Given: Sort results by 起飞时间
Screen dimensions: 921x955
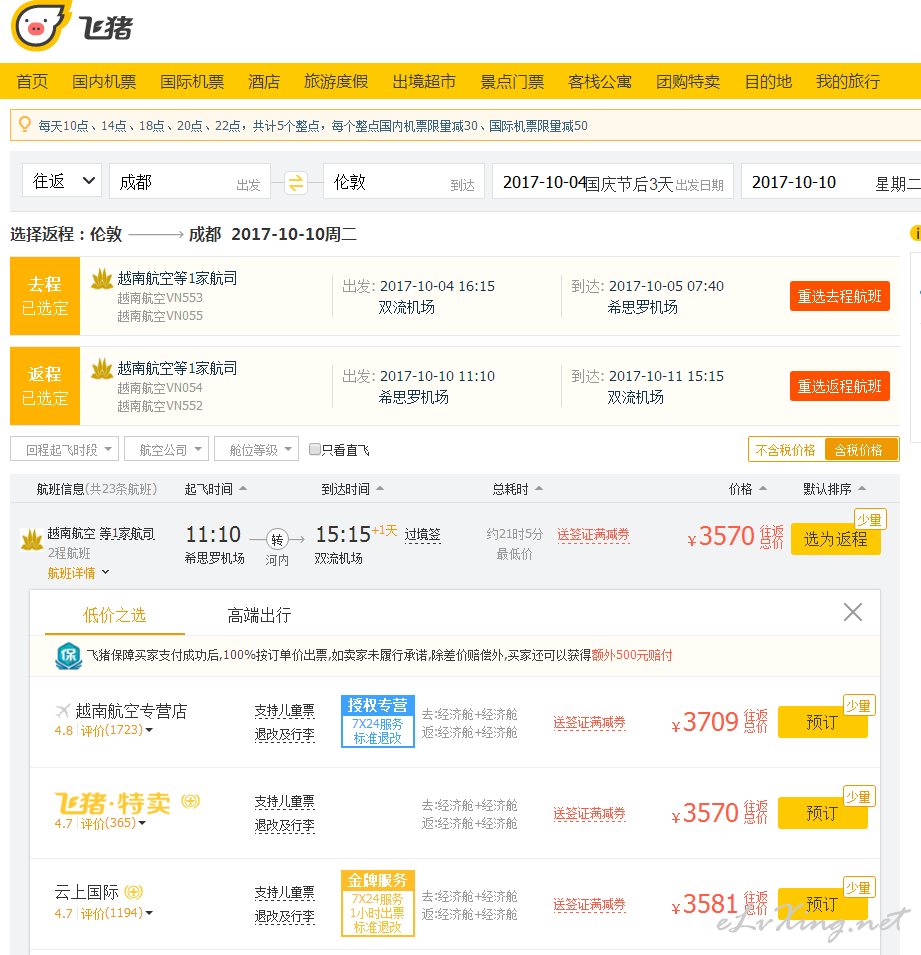Looking at the screenshot, I should pos(216,489).
